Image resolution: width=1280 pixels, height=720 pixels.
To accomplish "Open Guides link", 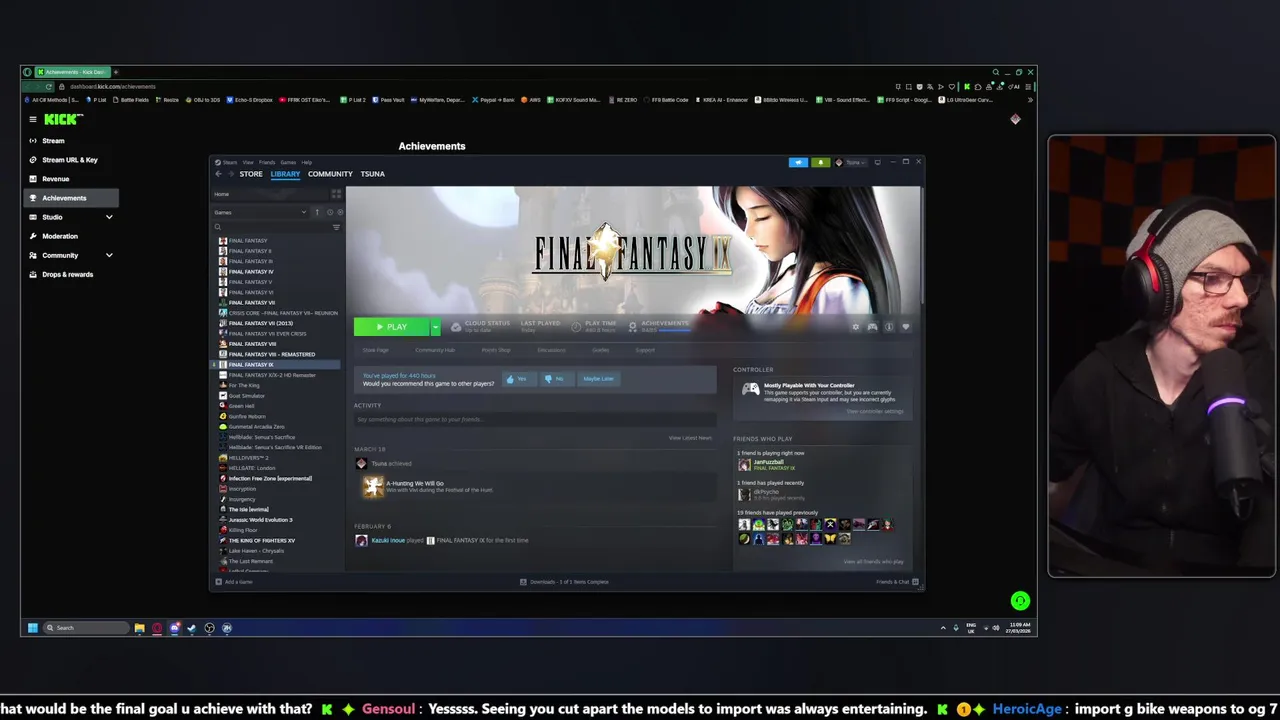I will 600,350.
